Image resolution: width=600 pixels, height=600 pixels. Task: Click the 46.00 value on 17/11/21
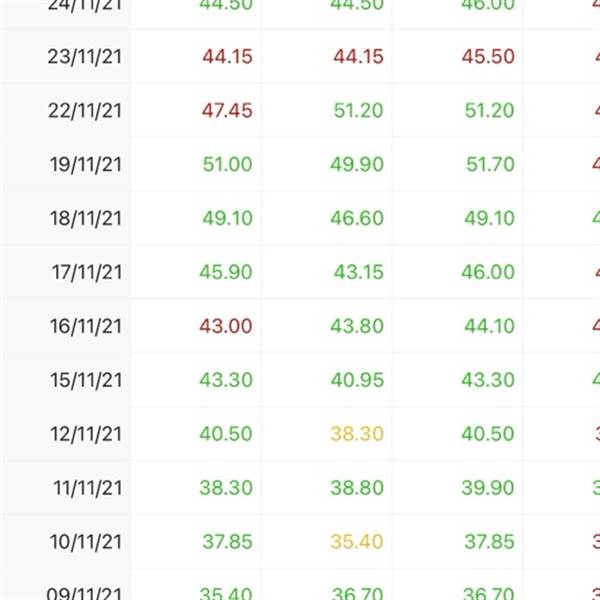(x=488, y=272)
